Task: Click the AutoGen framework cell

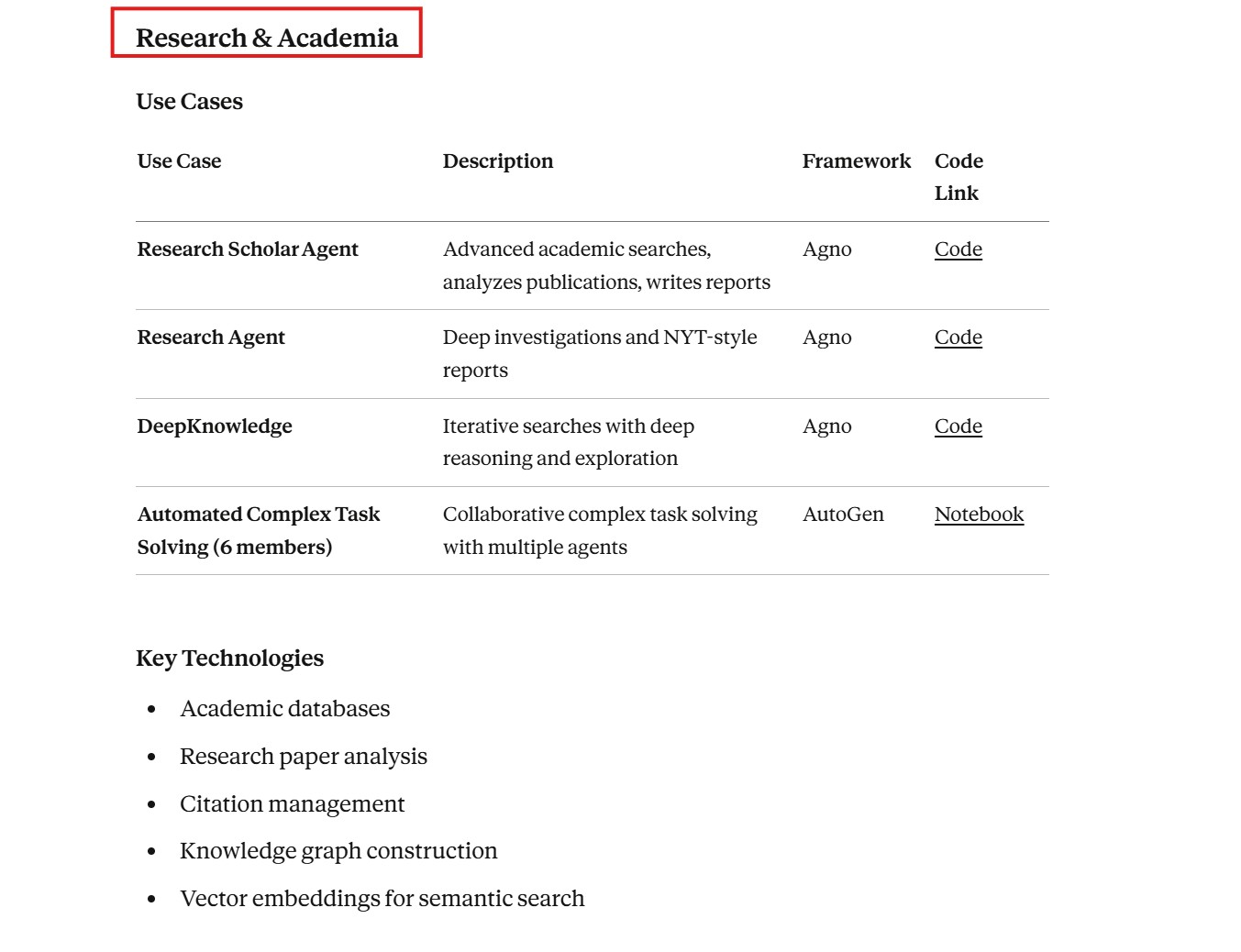Action: (843, 515)
